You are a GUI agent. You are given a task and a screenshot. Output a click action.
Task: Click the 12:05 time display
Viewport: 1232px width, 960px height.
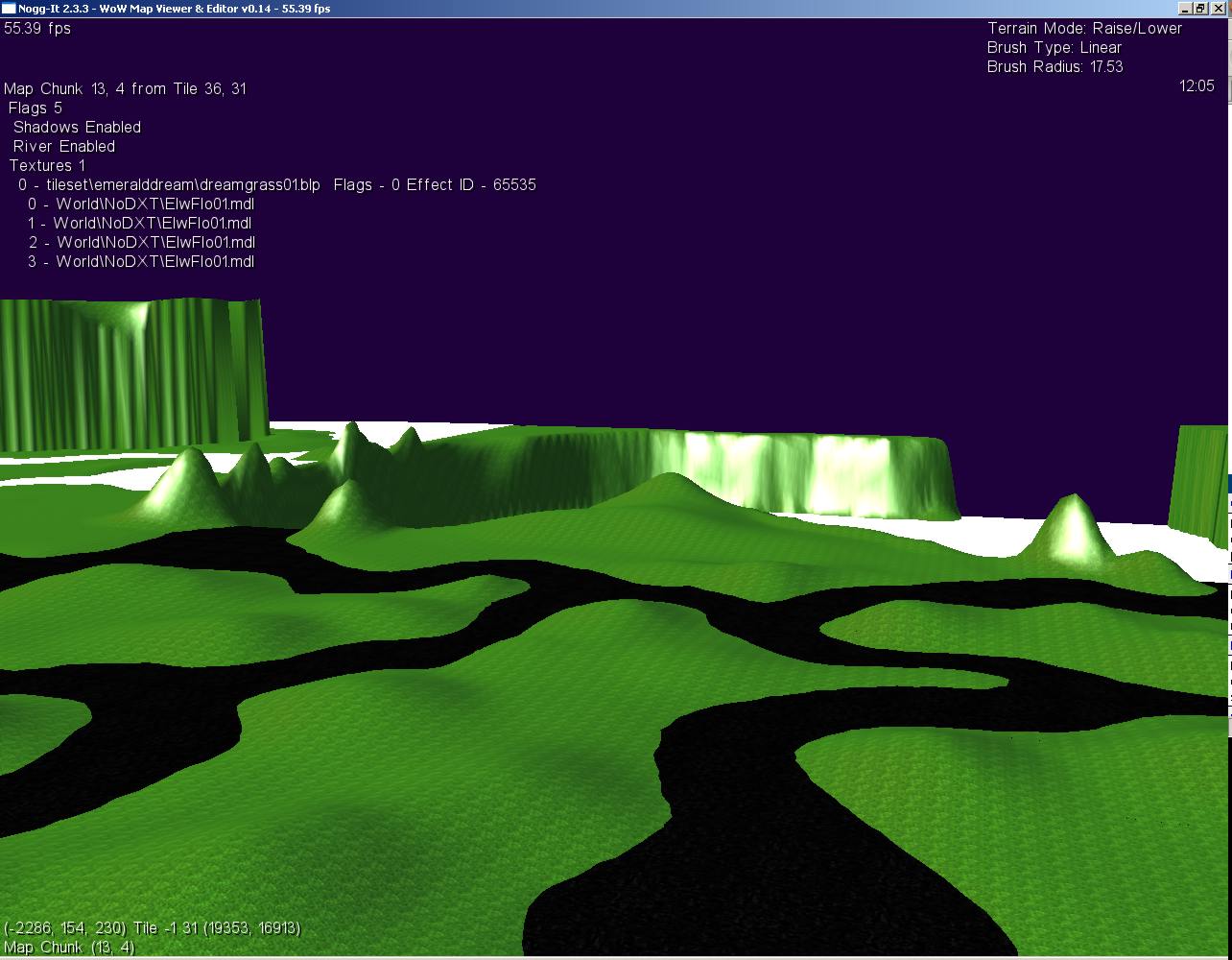tap(1196, 86)
